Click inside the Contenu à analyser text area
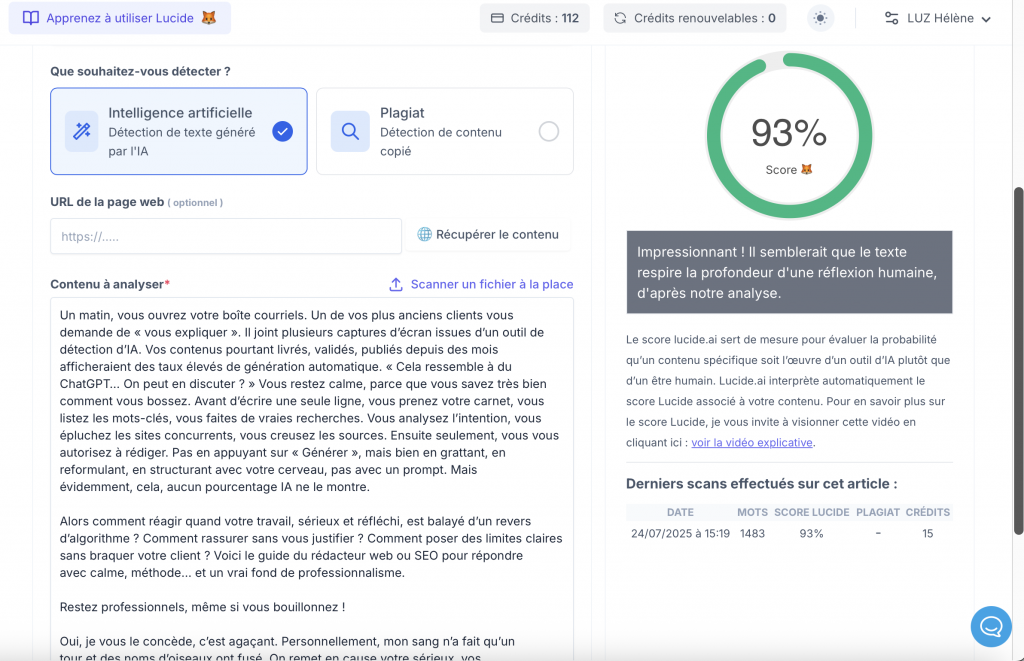1024x661 pixels. [312, 479]
